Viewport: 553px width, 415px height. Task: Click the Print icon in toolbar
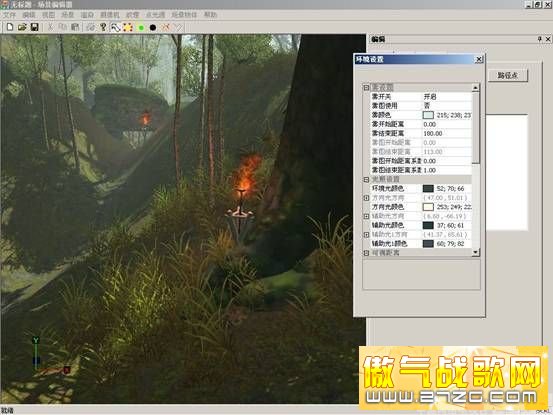(91, 27)
